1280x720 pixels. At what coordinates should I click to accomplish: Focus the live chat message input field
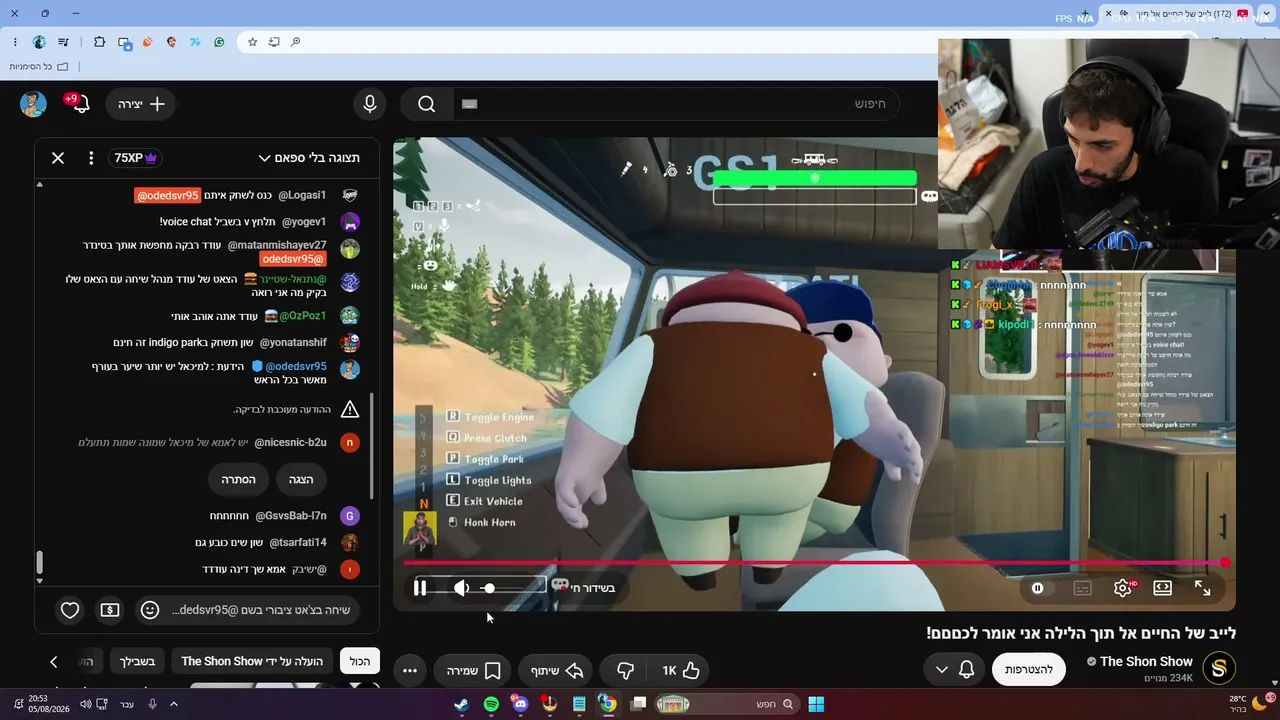click(260, 610)
